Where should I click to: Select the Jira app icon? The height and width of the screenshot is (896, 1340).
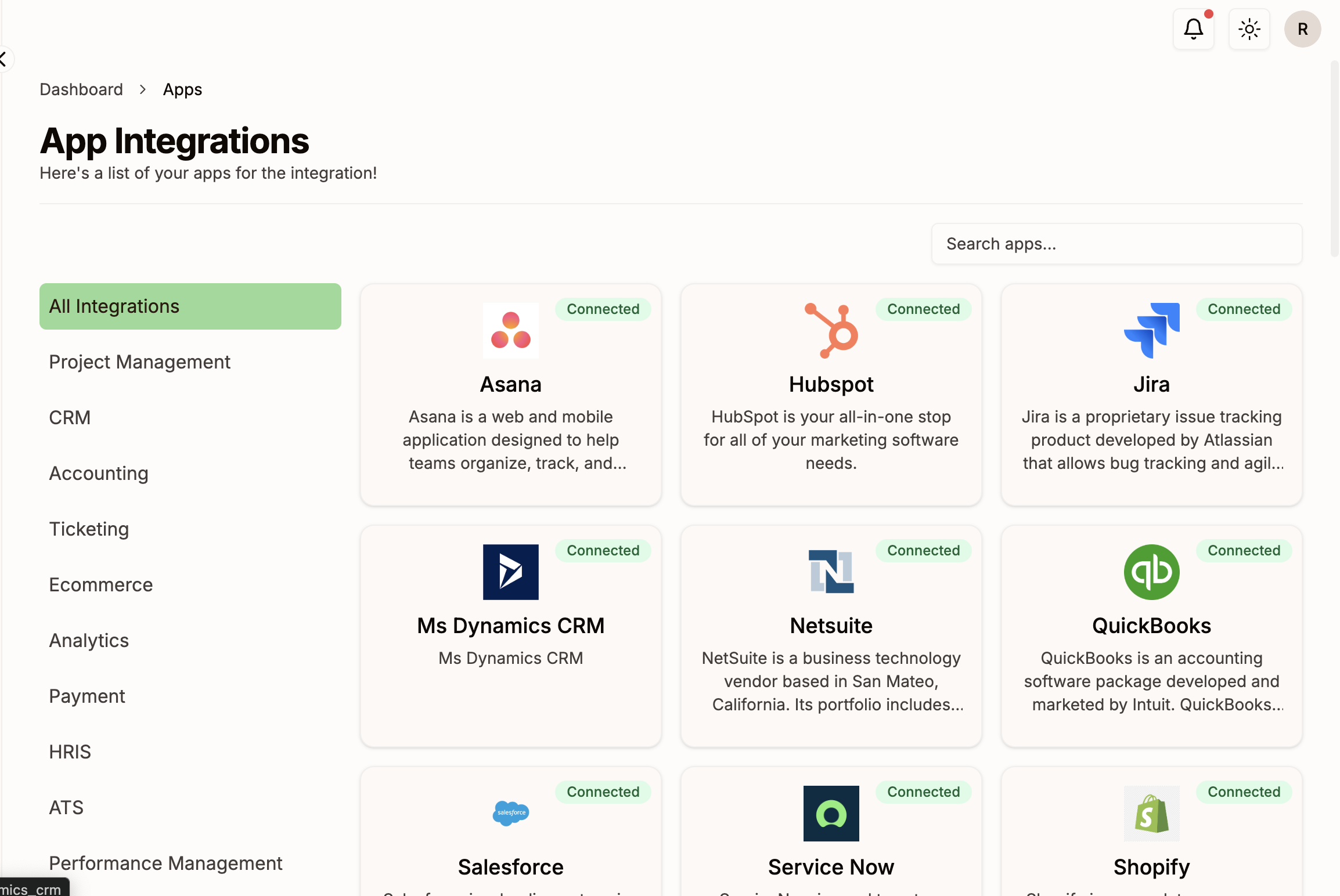[1151, 330]
